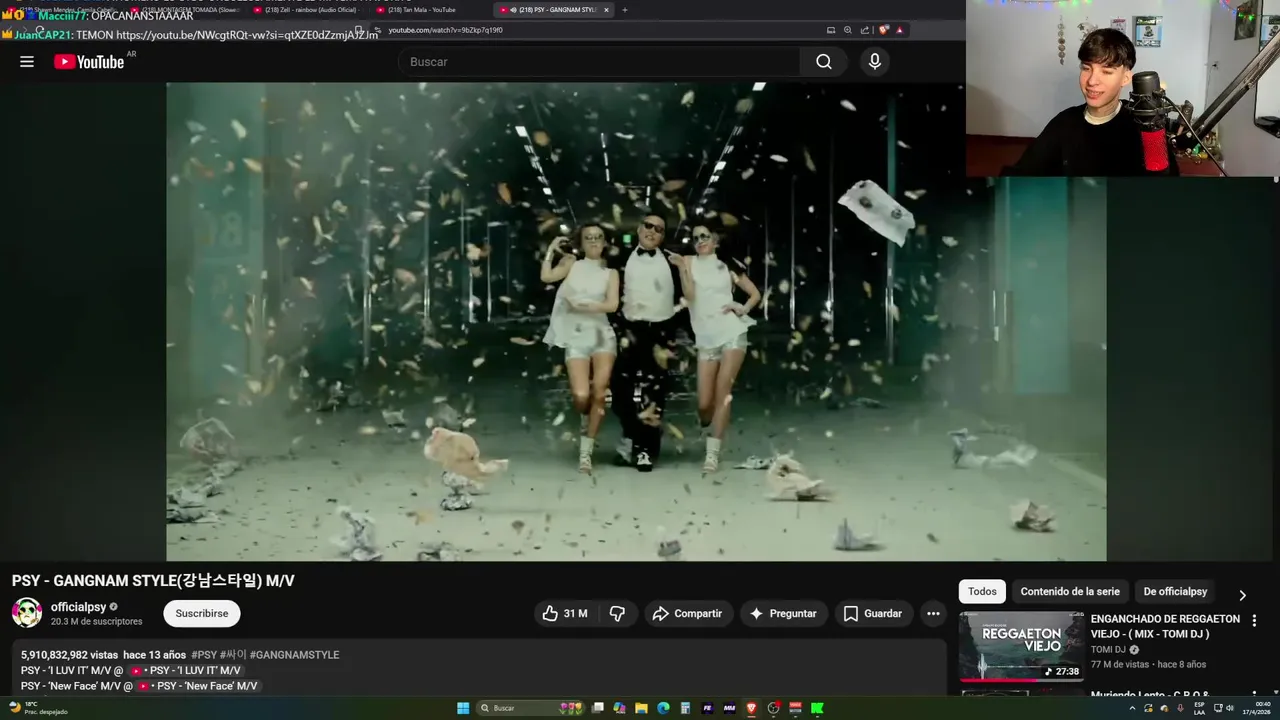Open Calculator from taskbar
The image size is (1280, 720).
(x=685, y=708)
